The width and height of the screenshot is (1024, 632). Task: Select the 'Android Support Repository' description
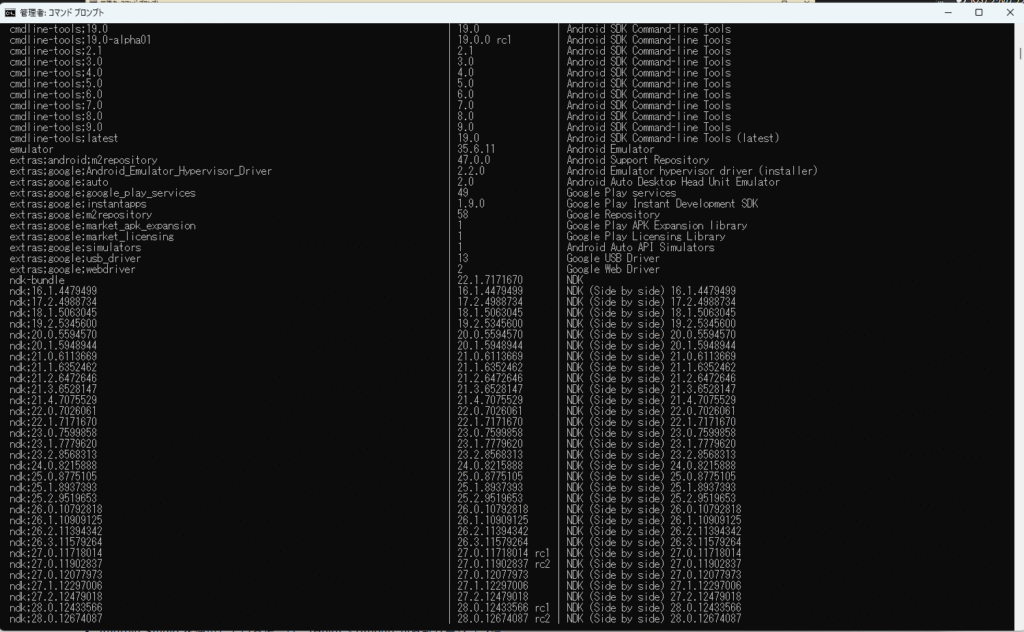pyautogui.click(x=637, y=161)
